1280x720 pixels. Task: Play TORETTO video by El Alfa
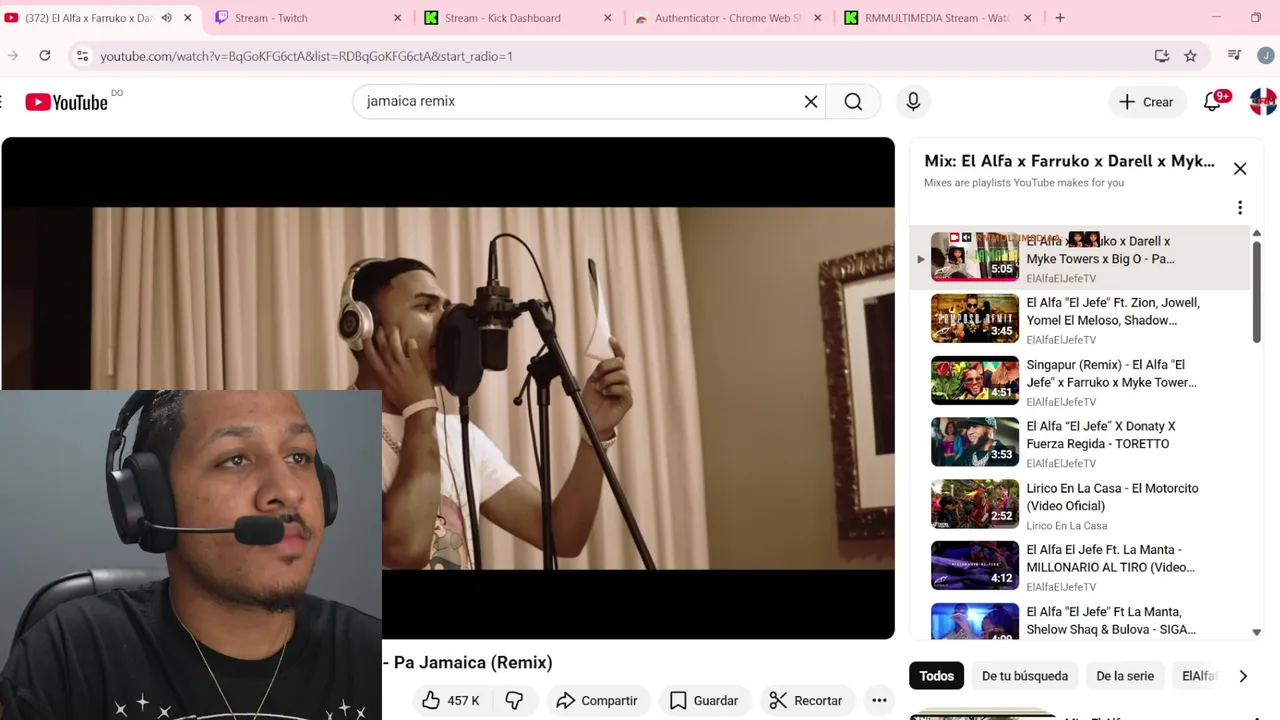click(x=1080, y=442)
